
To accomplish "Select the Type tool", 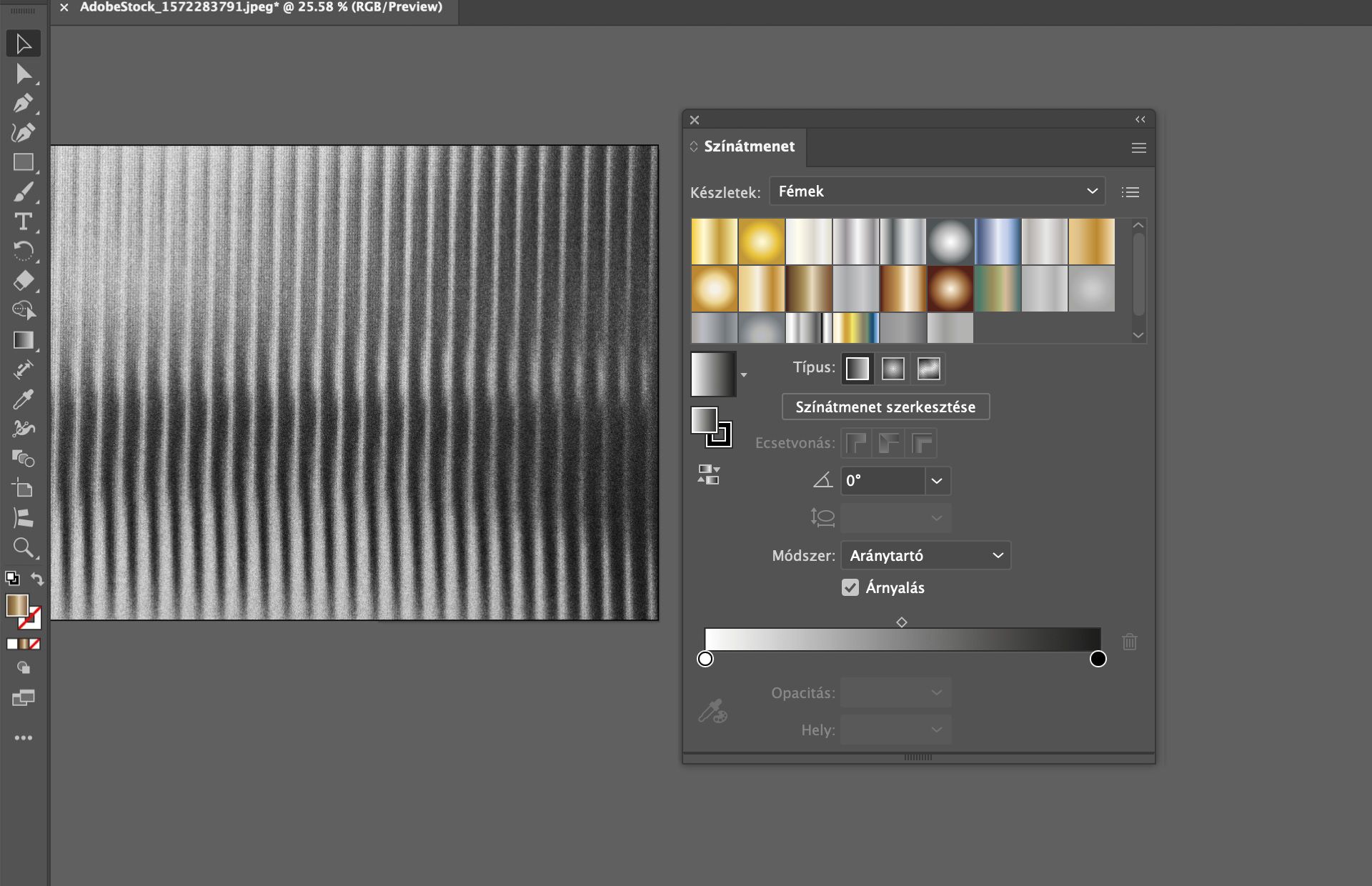I will pos(23,221).
